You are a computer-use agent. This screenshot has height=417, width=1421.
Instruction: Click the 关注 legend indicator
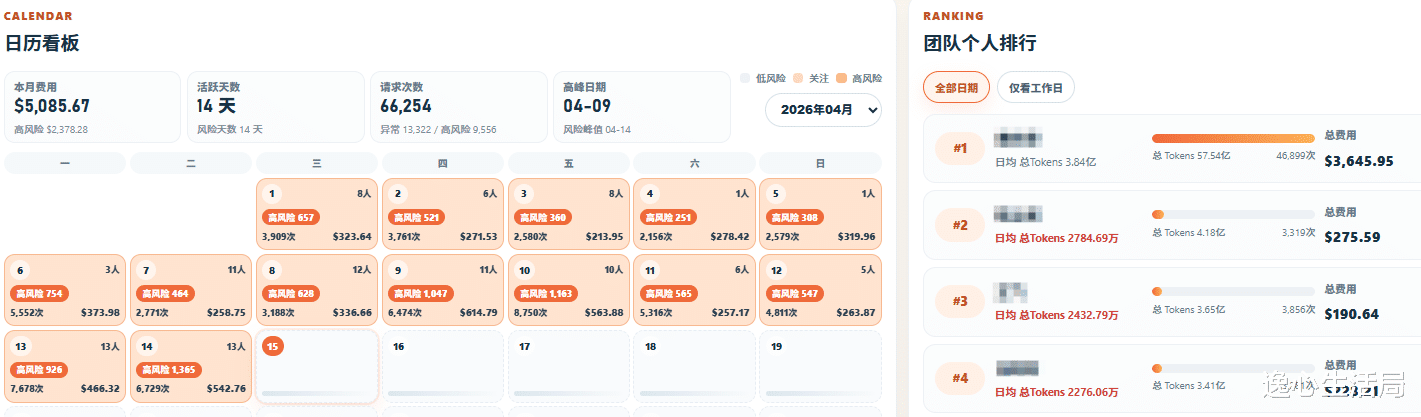798,78
